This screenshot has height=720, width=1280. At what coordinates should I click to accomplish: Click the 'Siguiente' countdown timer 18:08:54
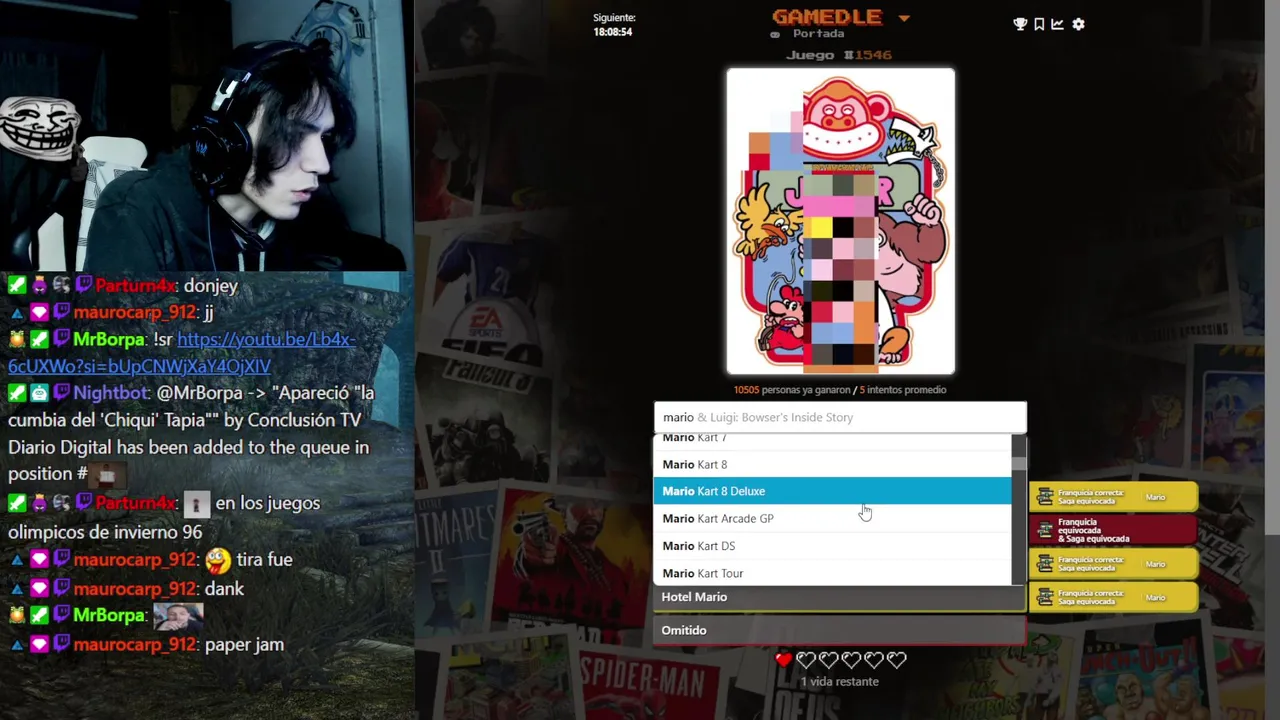click(613, 32)
